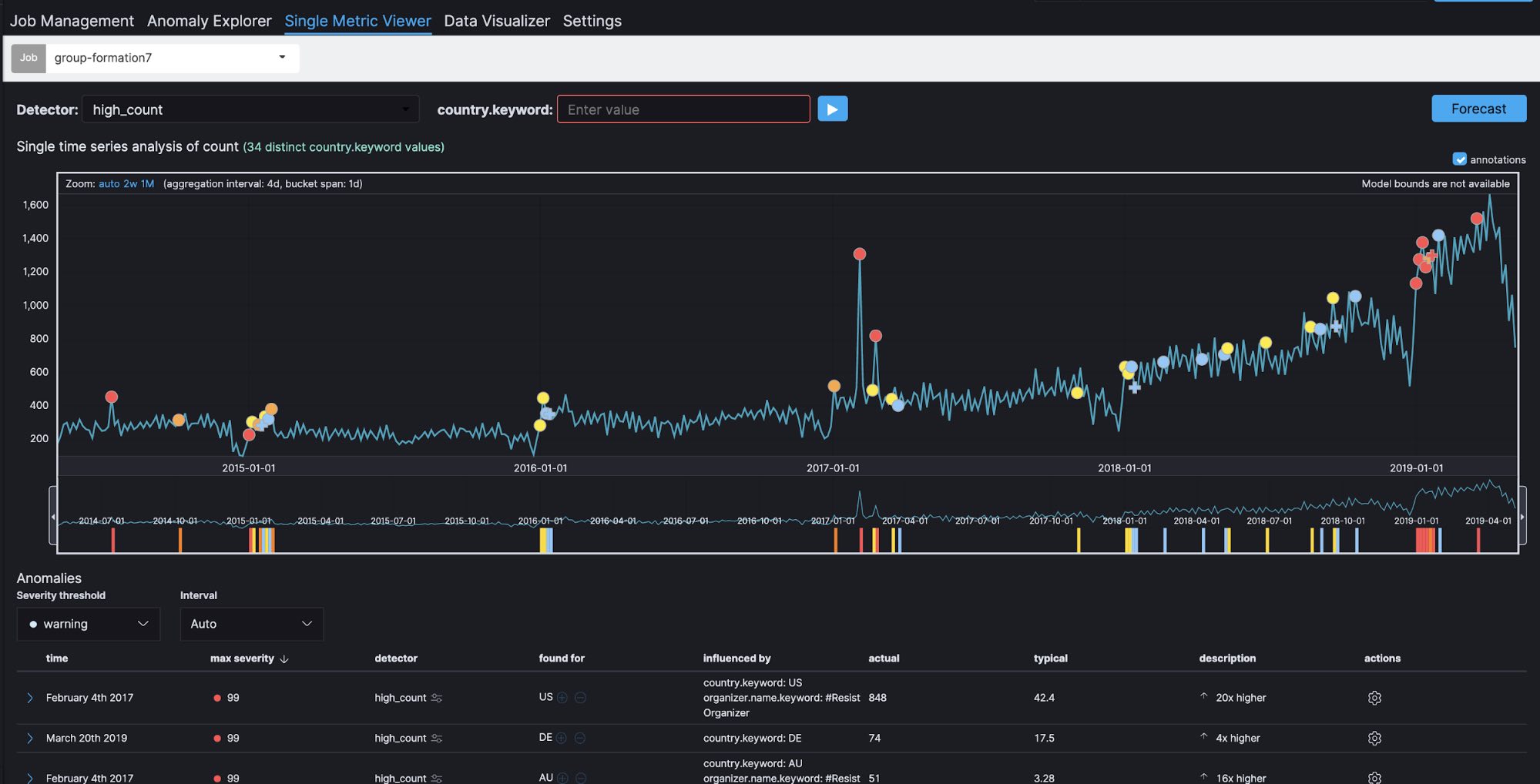The width and height of the screenshot is (1540, 784).
Task: Switch to the Anomaly Explorer tab
Action: [x=209, y=21]
